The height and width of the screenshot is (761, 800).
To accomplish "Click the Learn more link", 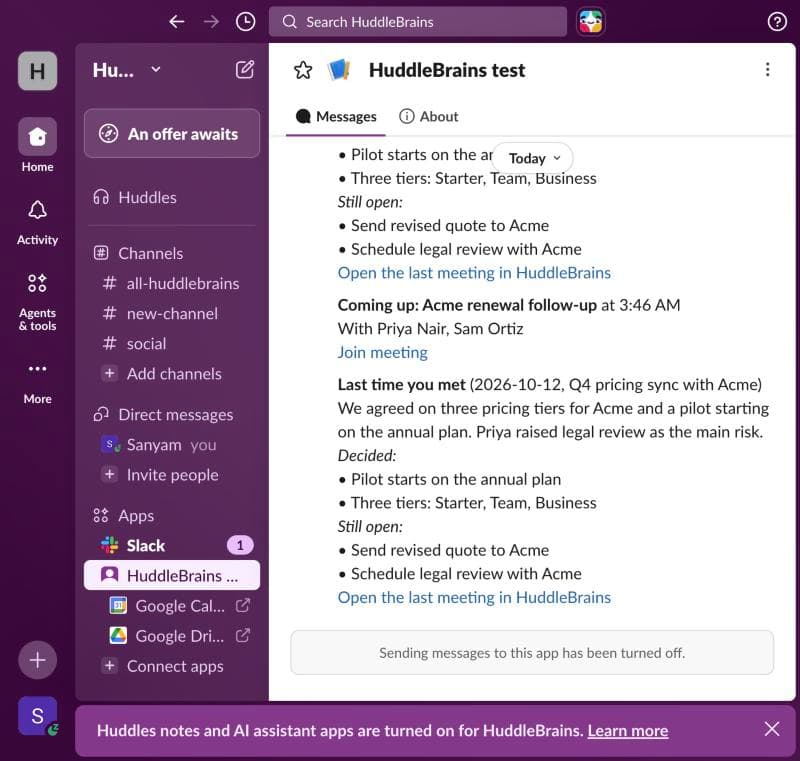I will pyautogui.click(x=628, y=730).
